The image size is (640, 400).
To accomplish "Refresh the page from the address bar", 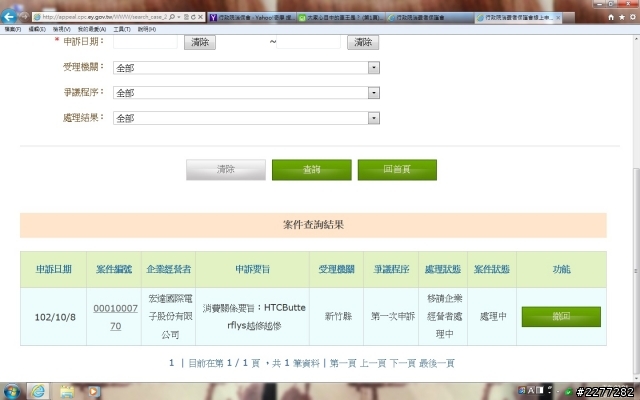I will pyautogui.click(x=193, y=17).
